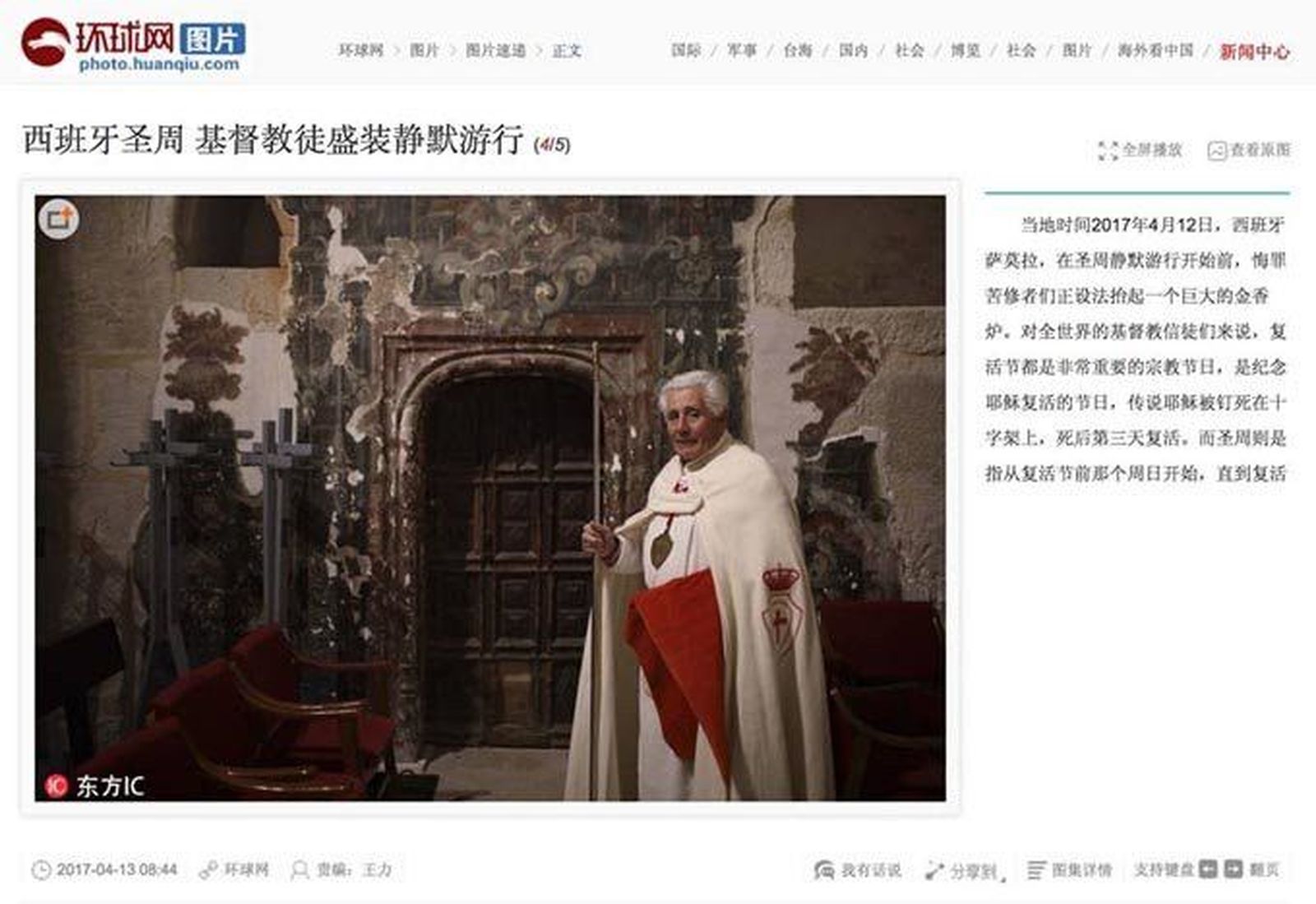The width and height of the screenshot is (1316, 904).
Task: Open the gallery details 图集详情
Action: (1069, 870)
